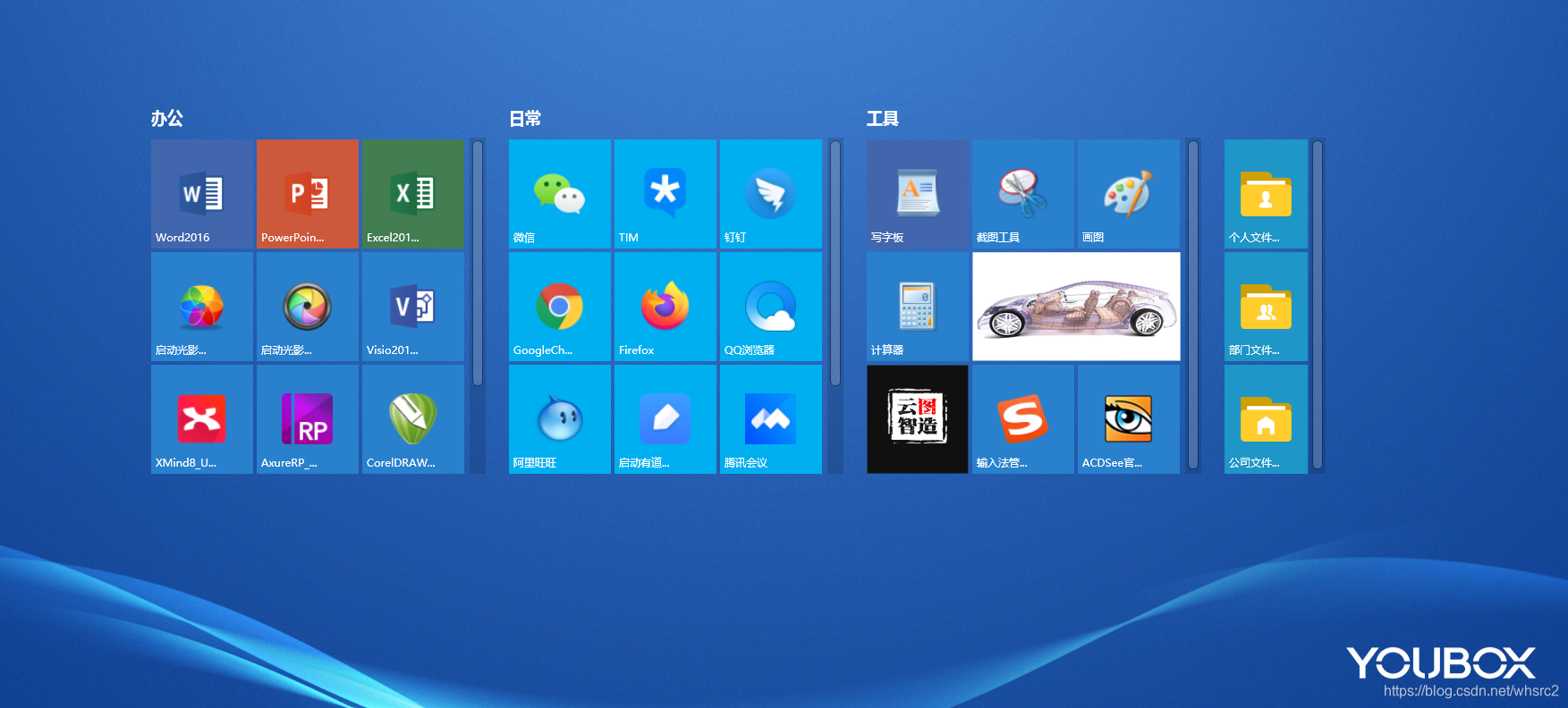Screen dimensions: 1568x708
Task: Launch the 输入法管 Sogou tile
Action: (1023, 419)
